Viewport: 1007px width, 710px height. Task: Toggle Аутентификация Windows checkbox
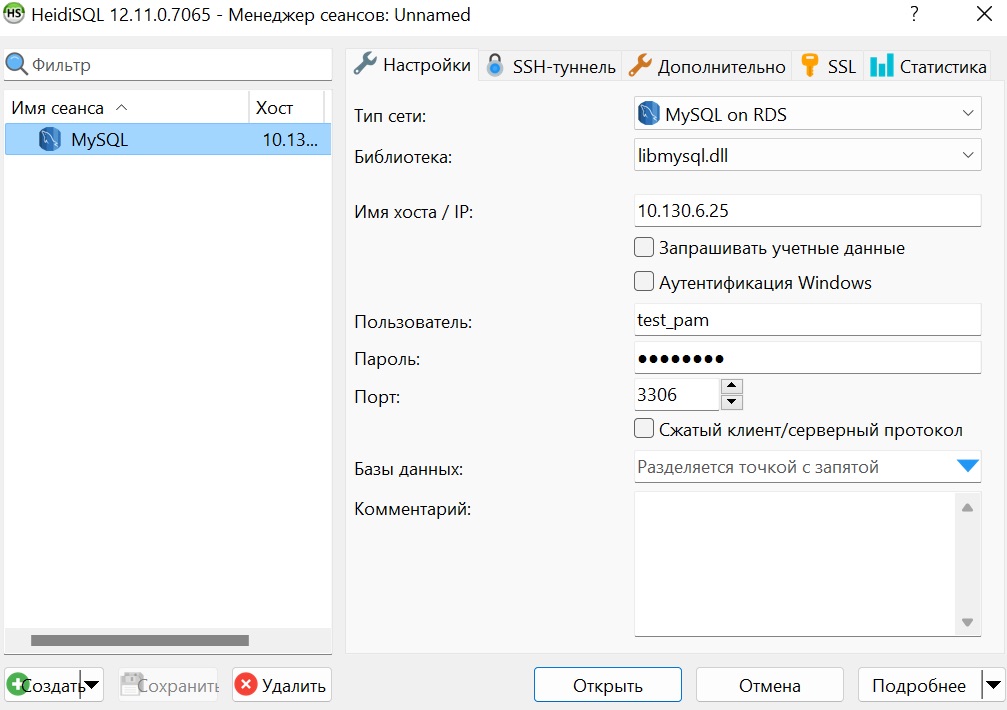645,282
